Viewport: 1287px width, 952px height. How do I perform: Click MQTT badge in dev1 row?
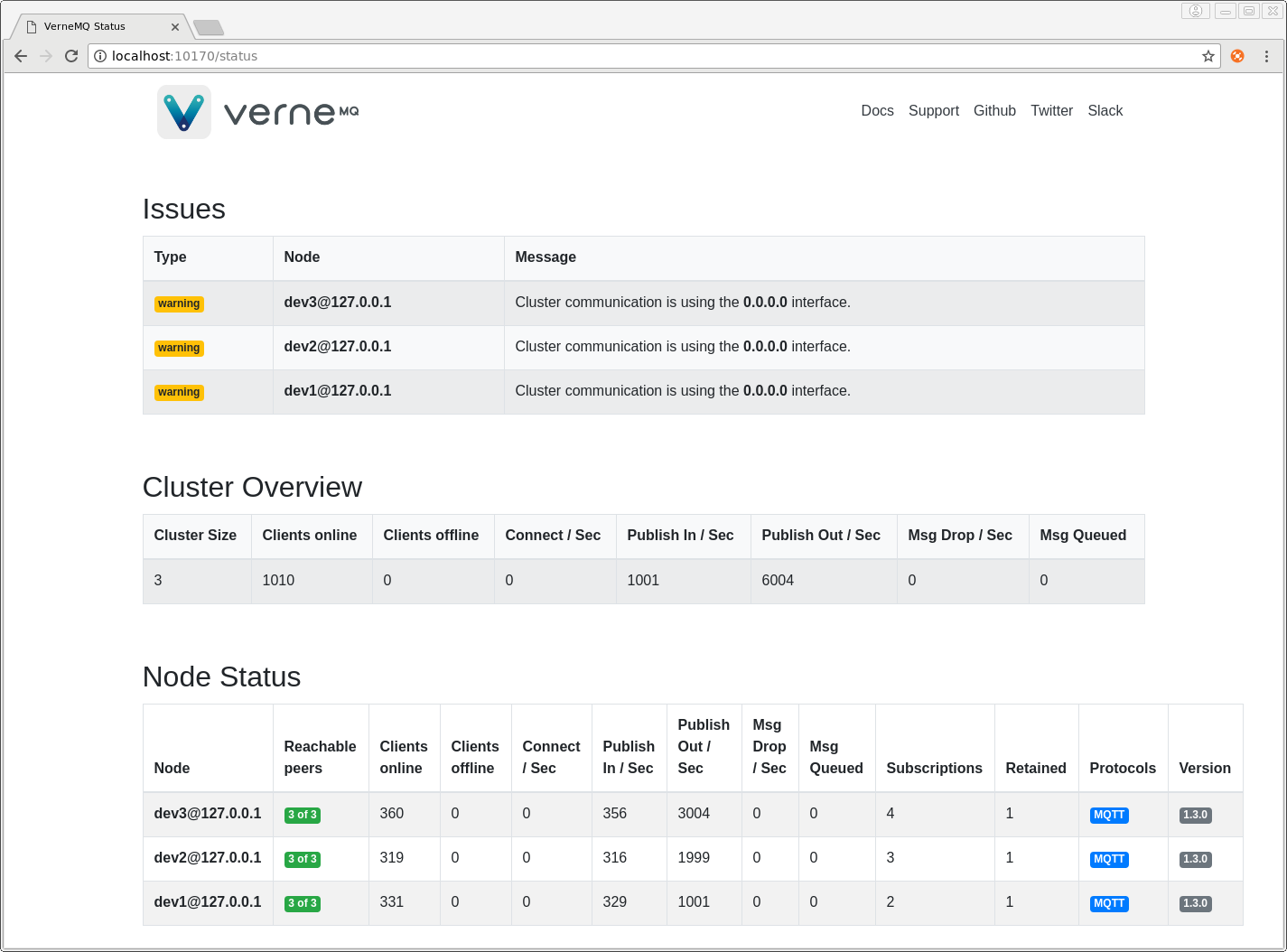coord(1109,903)
